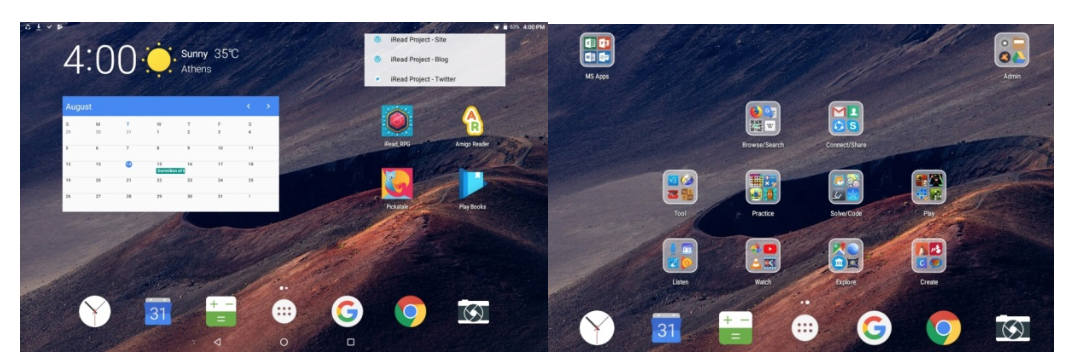Go to previous month in calendar widget

point(248,107)
